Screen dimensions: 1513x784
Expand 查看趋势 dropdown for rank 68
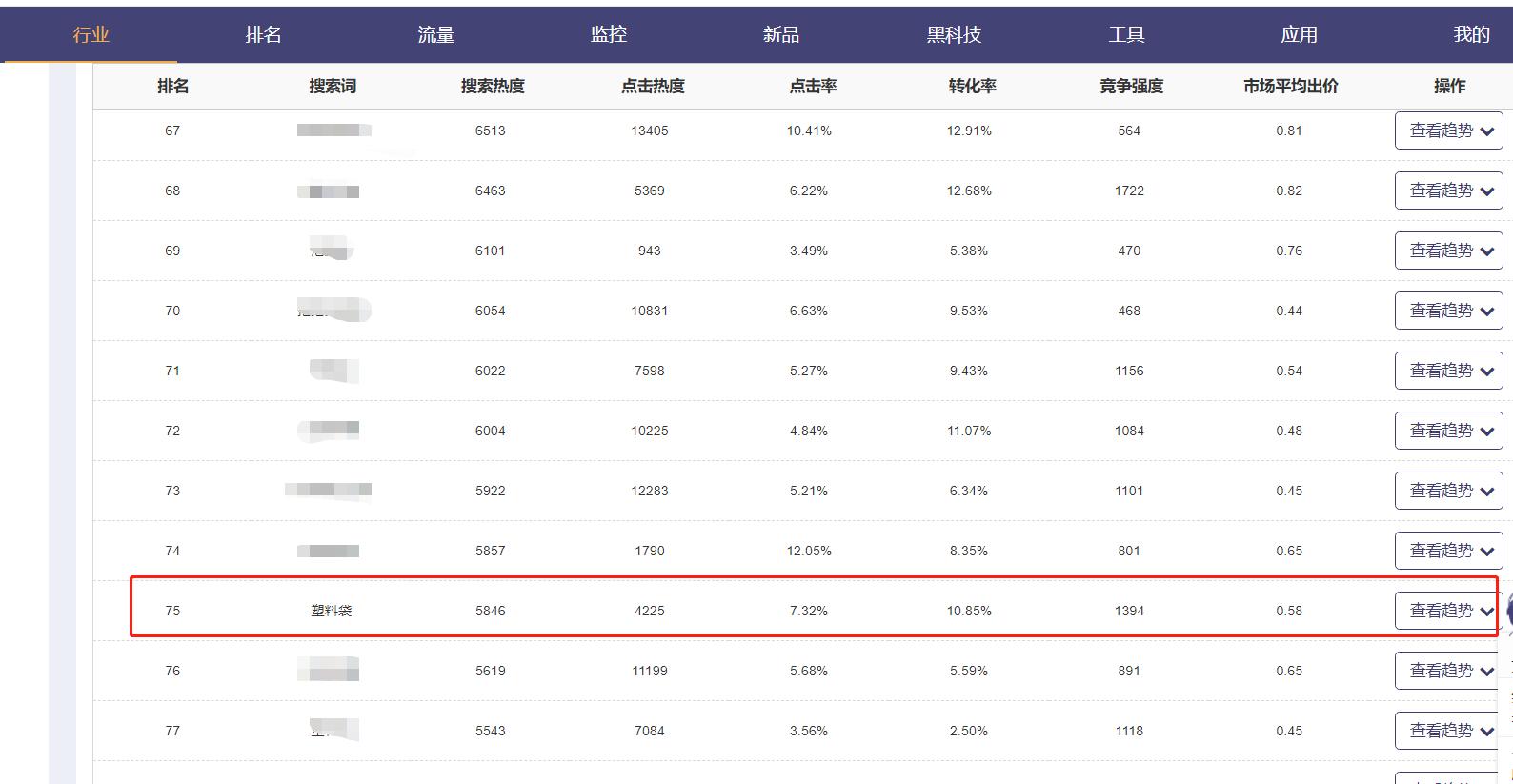pyautogui.click(x=1448, y=191)
